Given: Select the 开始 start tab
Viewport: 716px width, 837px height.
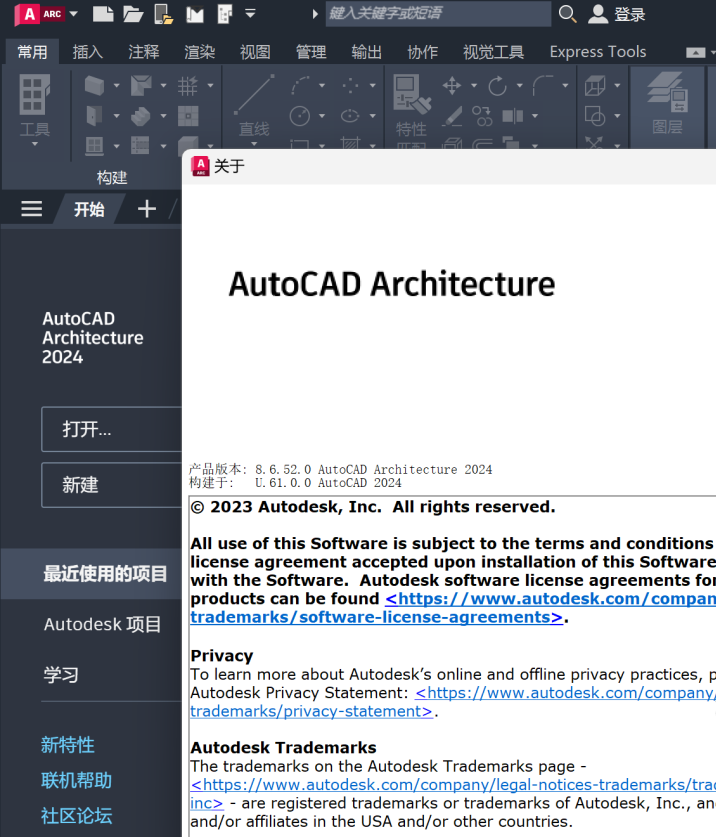Looking at the screenshot, I should coord(89,209).
